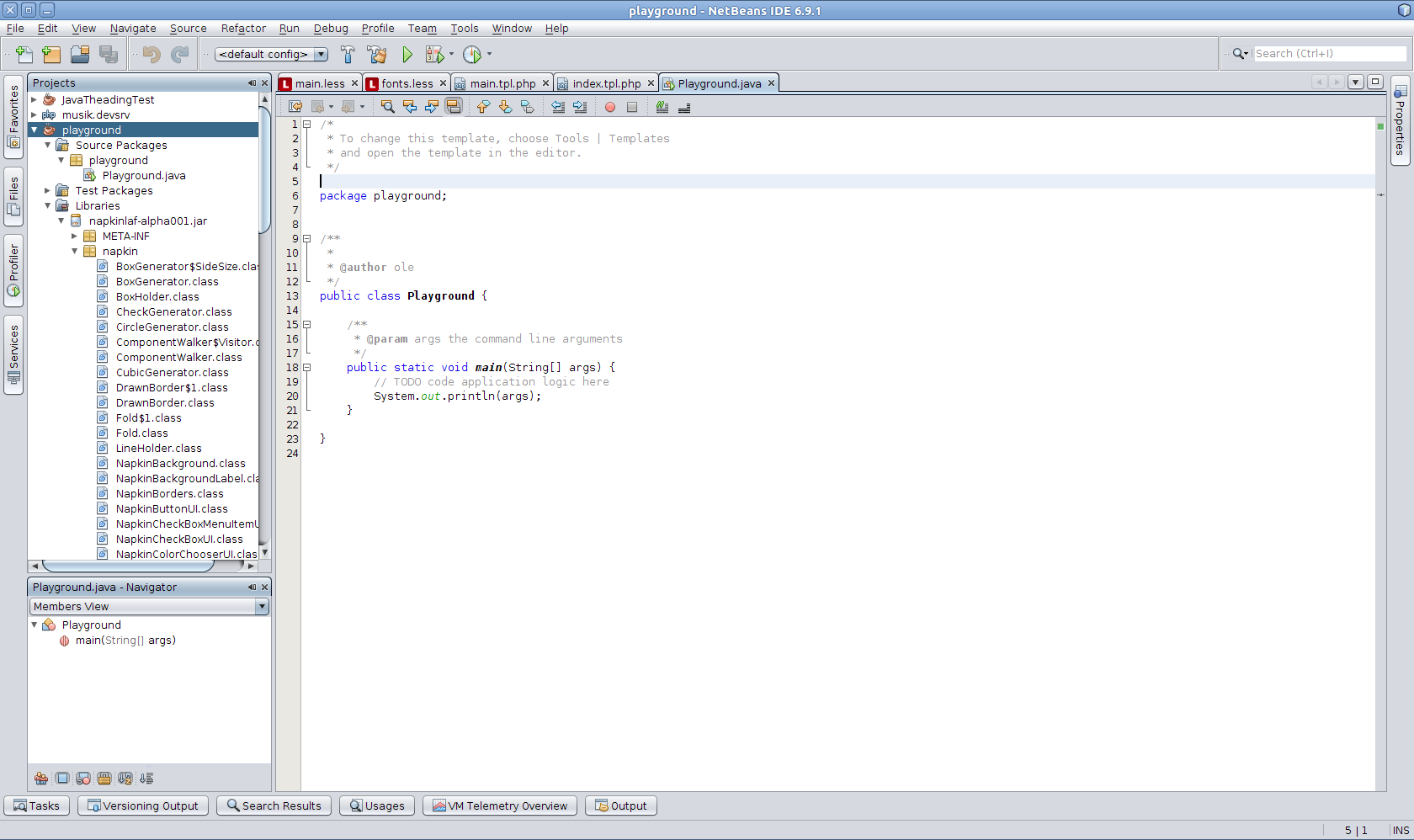Open the default config dropdown

click(271, 54)
